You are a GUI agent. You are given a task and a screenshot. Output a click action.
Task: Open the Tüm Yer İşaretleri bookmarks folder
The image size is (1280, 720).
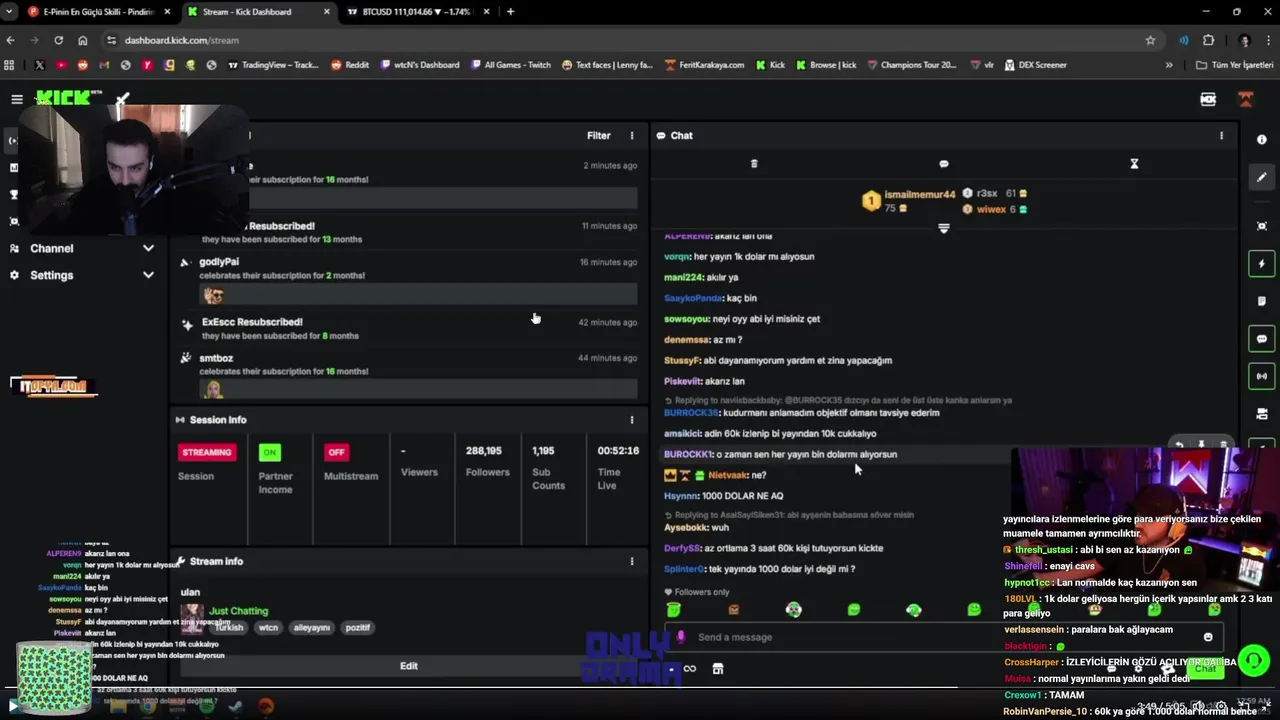(x=1235, y=65)
